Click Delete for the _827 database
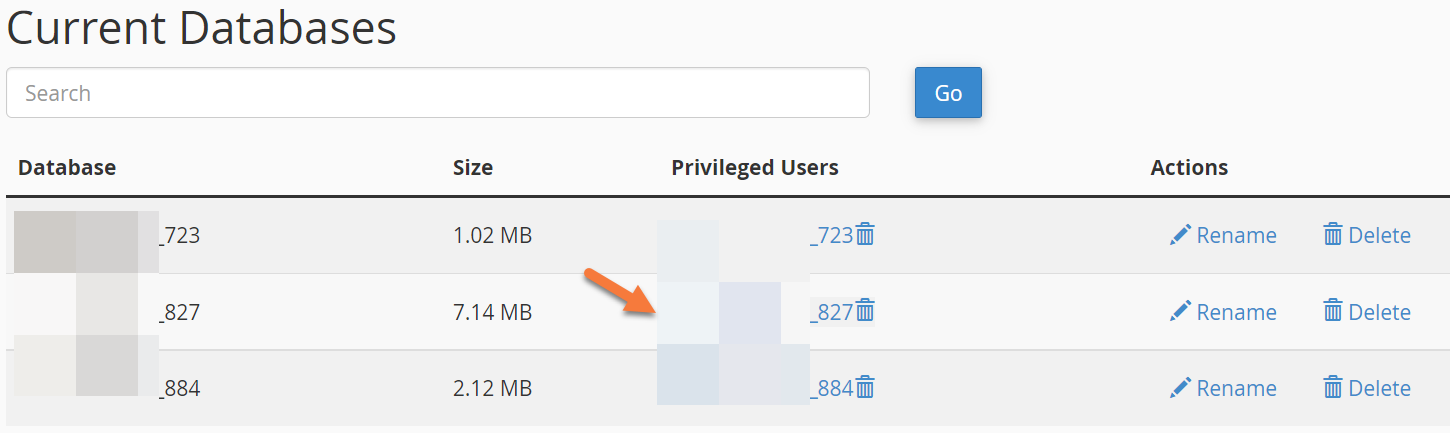1450x433 pixels. [x=1366, y=312]
